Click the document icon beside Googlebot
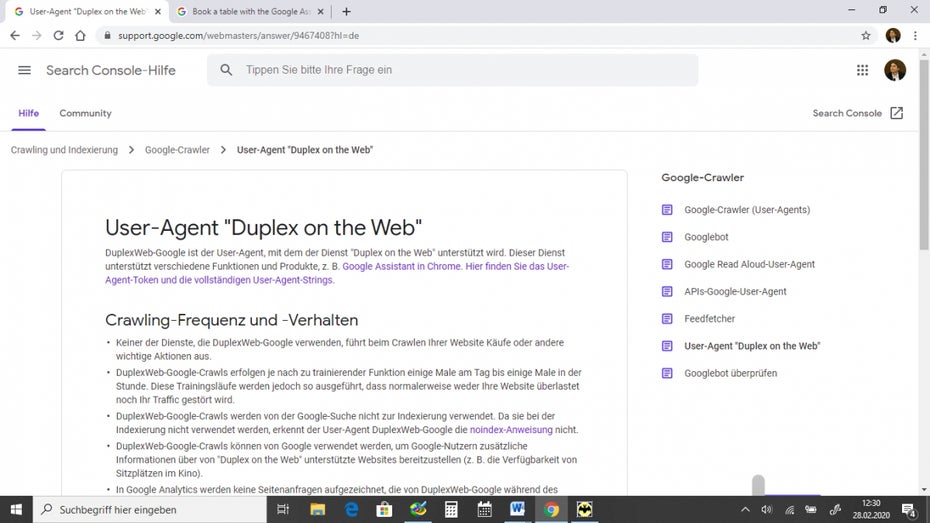 point(667,237)
